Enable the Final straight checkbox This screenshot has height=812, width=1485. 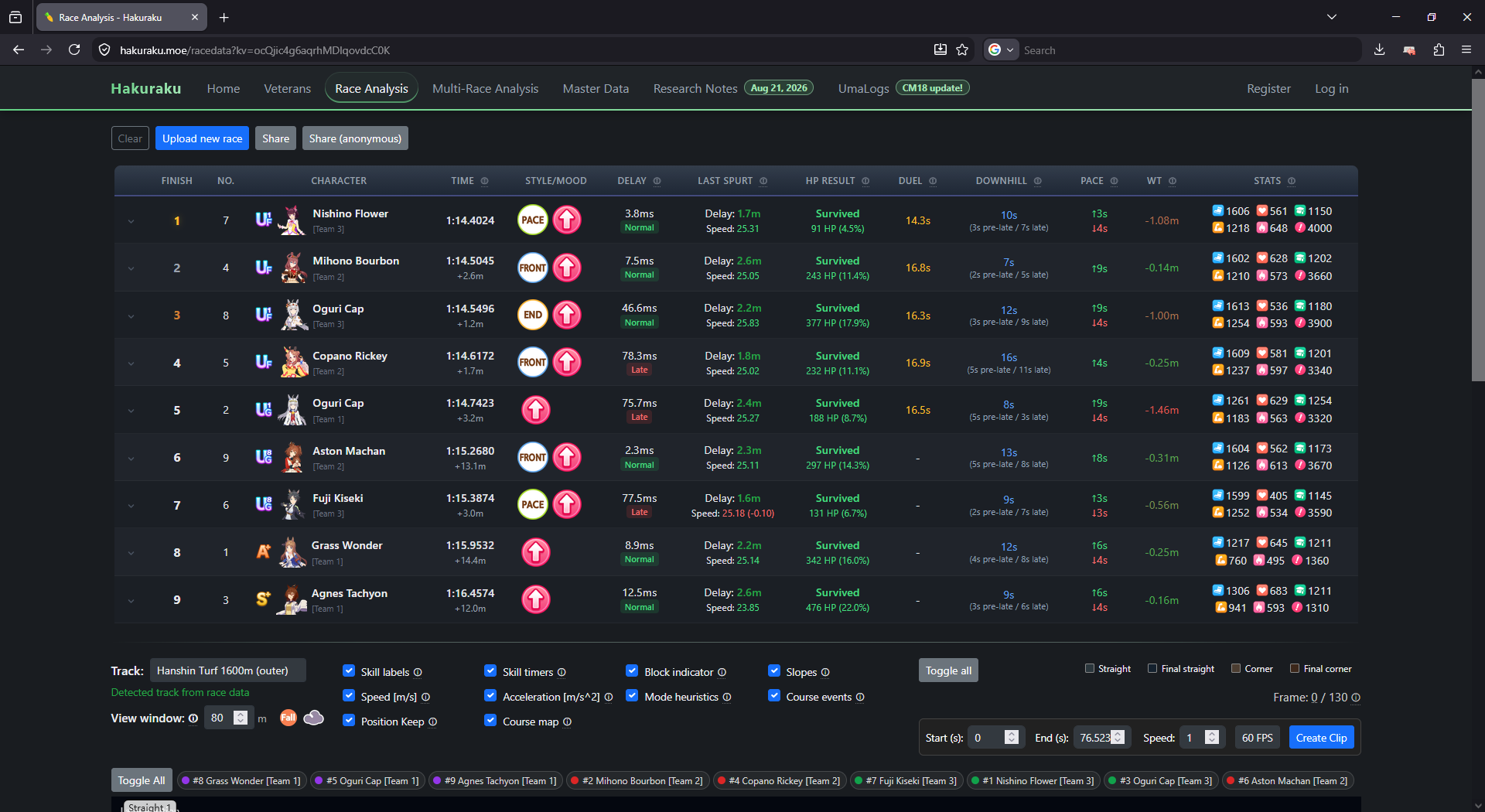point(1152,668)
